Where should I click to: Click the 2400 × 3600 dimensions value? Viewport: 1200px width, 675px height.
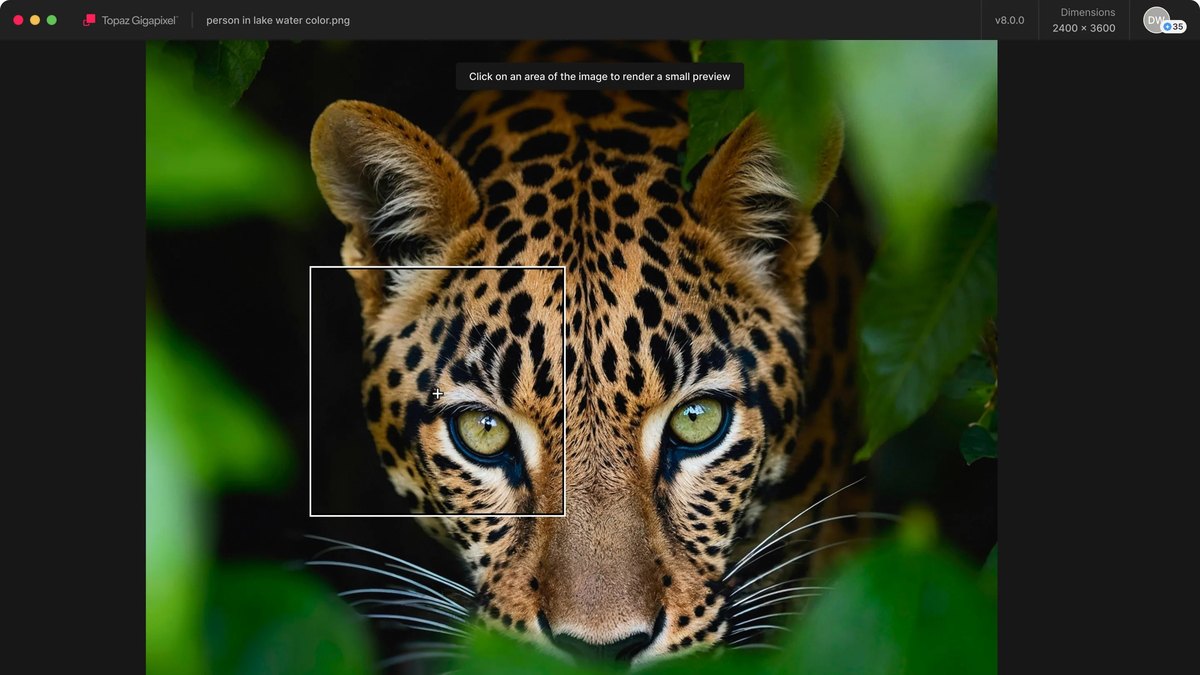1084,28
